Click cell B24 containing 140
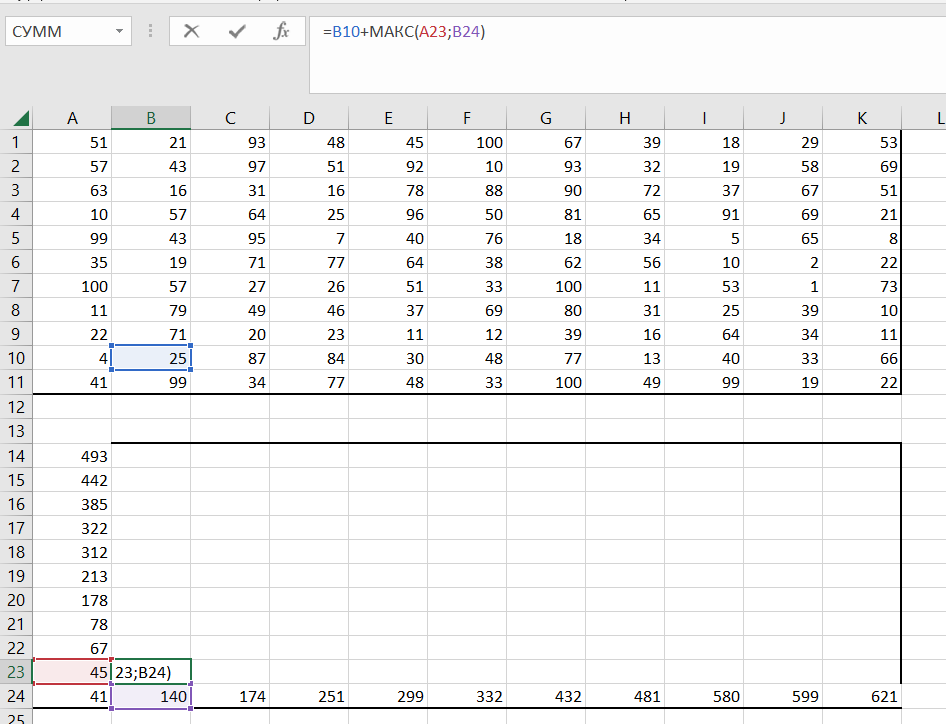The image size is (946, 724). click(x=151, y=696)
